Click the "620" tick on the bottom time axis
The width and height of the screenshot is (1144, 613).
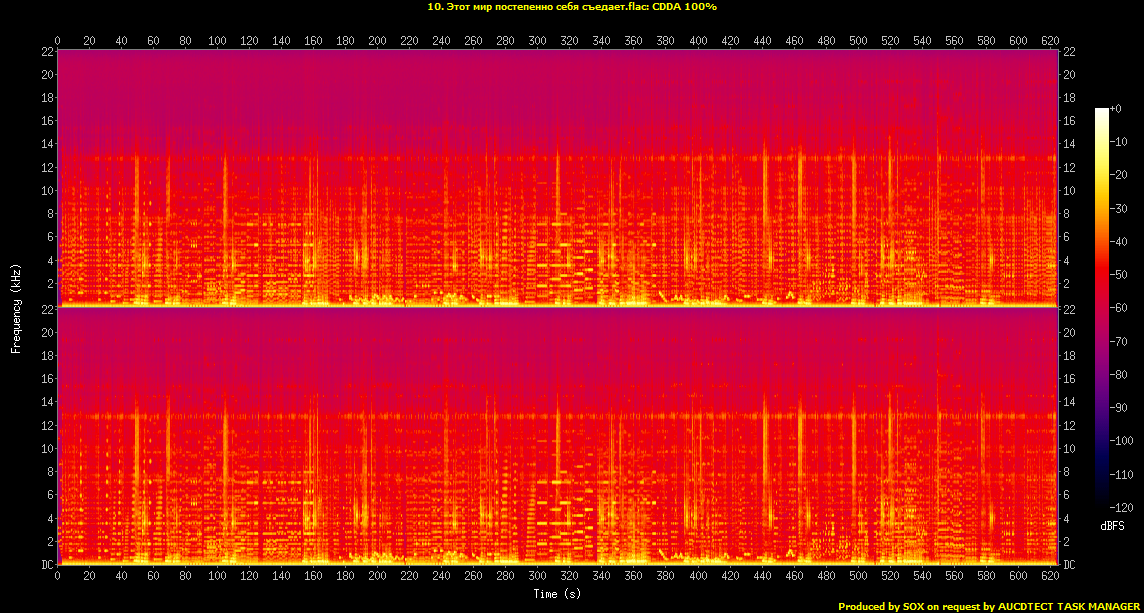click(1050, 576)
